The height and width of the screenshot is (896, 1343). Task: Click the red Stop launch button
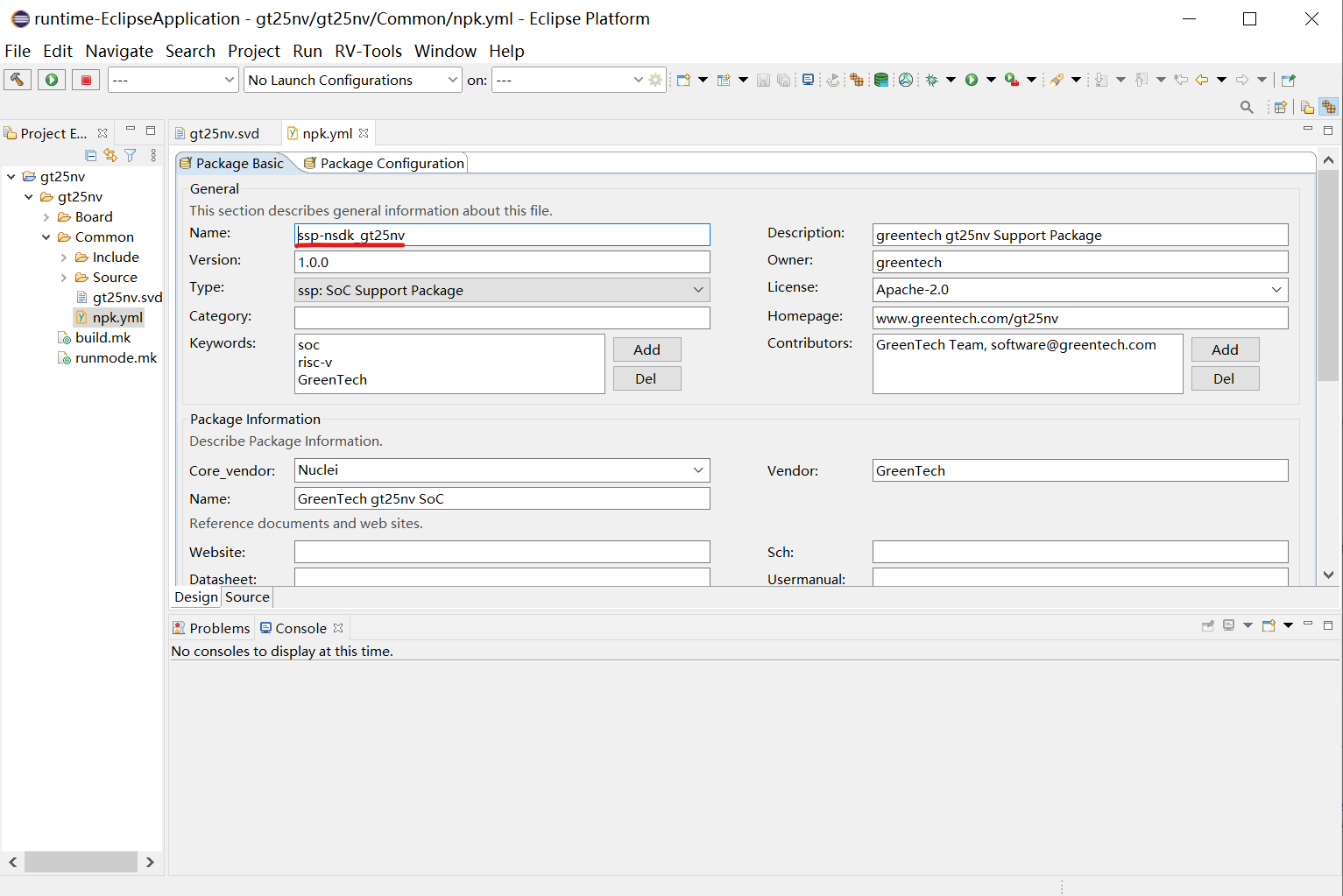[x=86, y=80]
